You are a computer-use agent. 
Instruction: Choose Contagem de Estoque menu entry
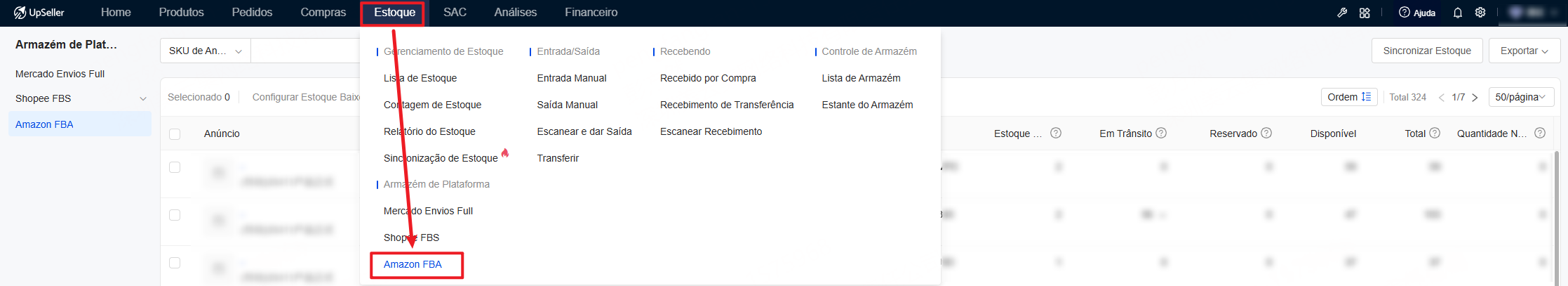432,105
